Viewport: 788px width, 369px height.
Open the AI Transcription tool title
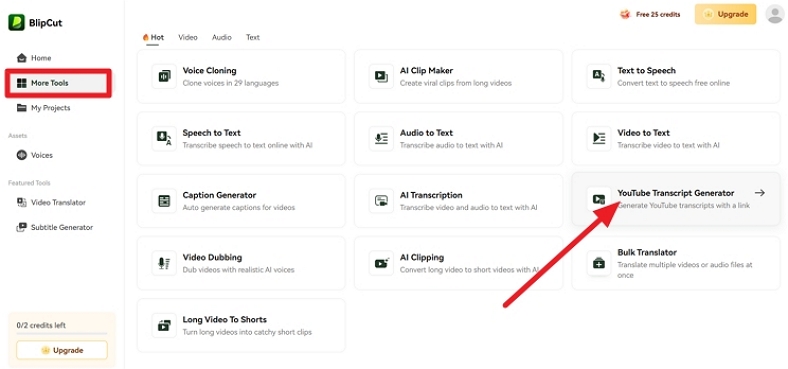point(431,195)
